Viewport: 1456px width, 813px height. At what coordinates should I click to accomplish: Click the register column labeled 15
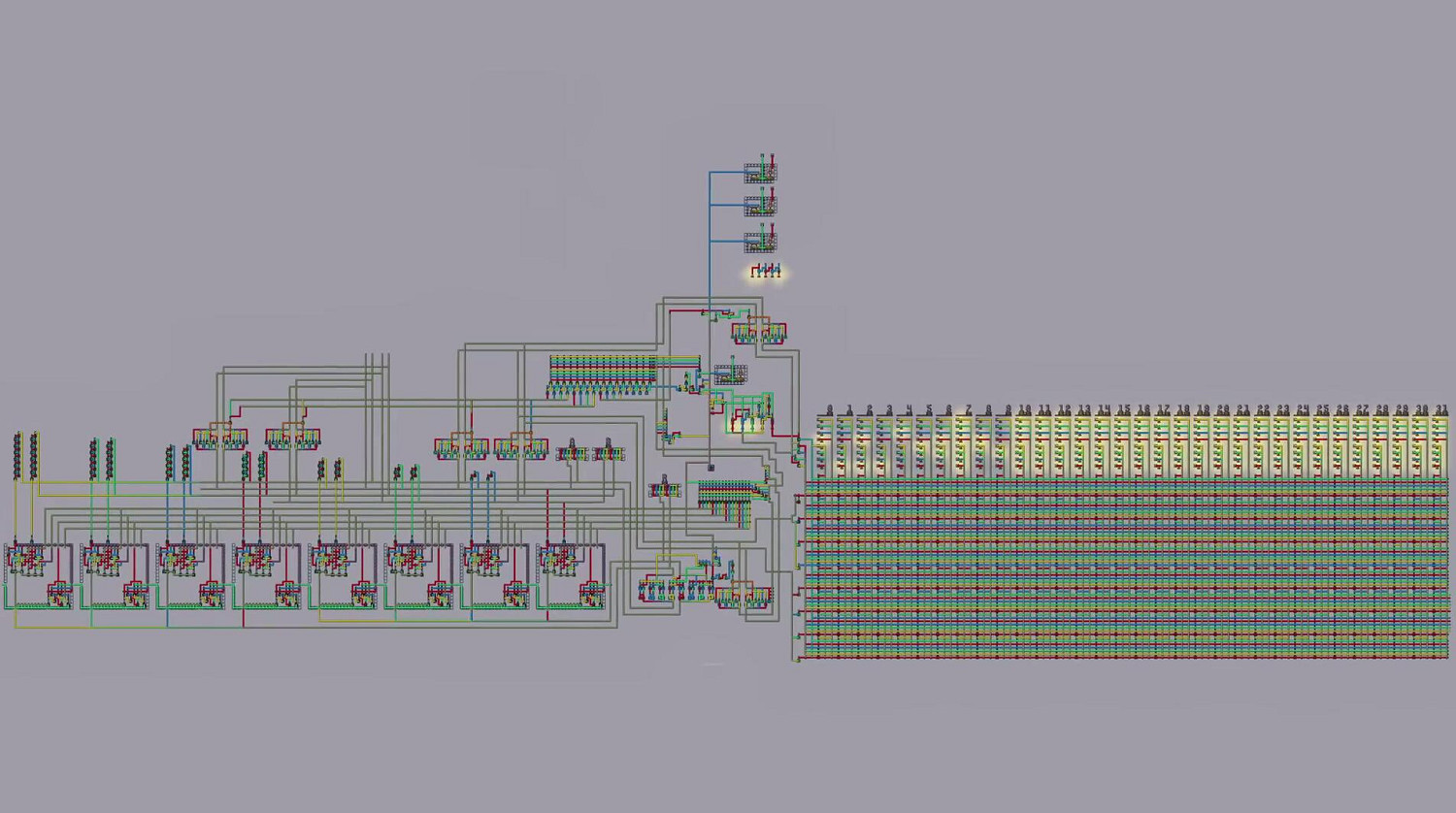click(x=1123, y=442)
